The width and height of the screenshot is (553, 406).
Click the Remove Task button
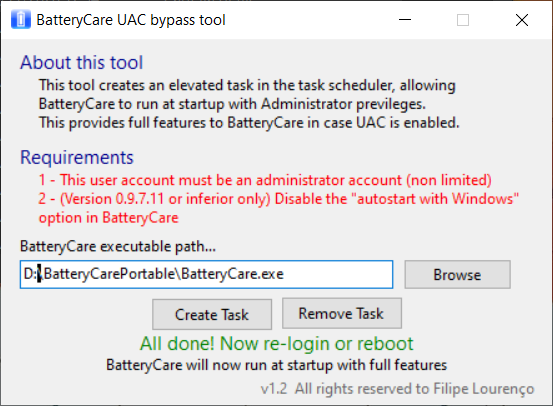[342, 313]
